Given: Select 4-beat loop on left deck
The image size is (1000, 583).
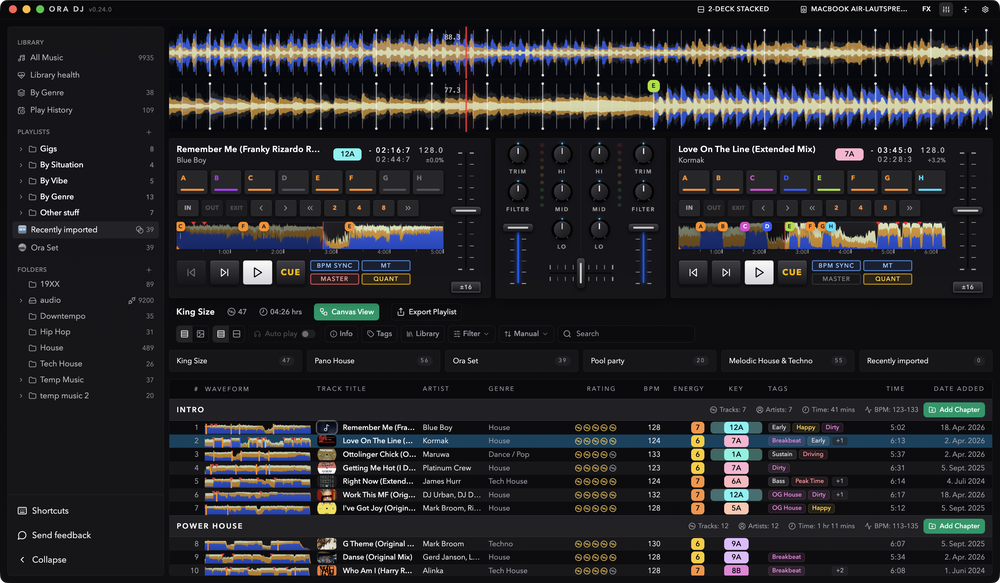Looking at the screenshot, I should pos(359,208).
